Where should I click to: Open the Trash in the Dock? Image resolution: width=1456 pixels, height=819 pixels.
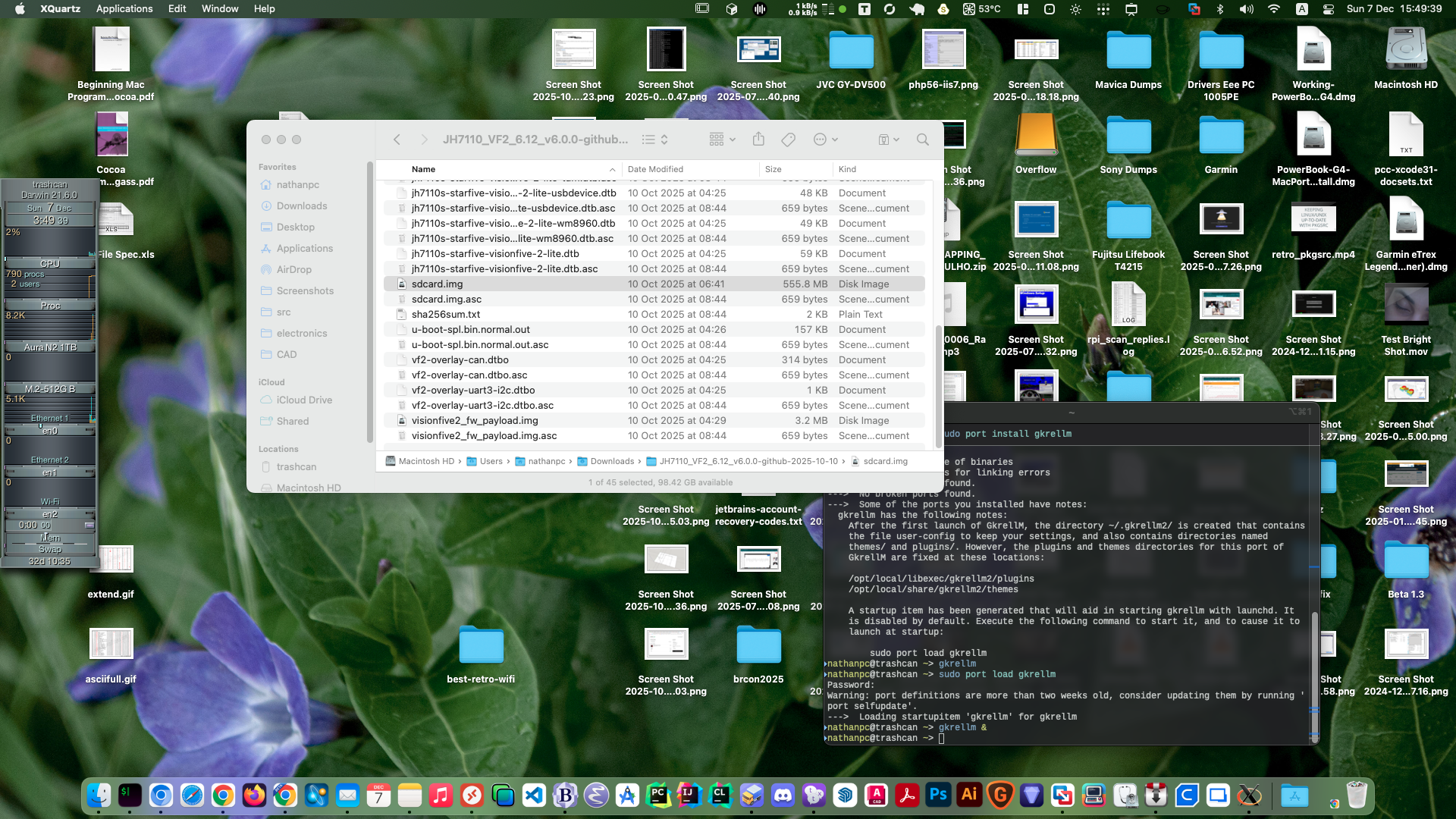pyautogui.click(x=1357, y=795)
